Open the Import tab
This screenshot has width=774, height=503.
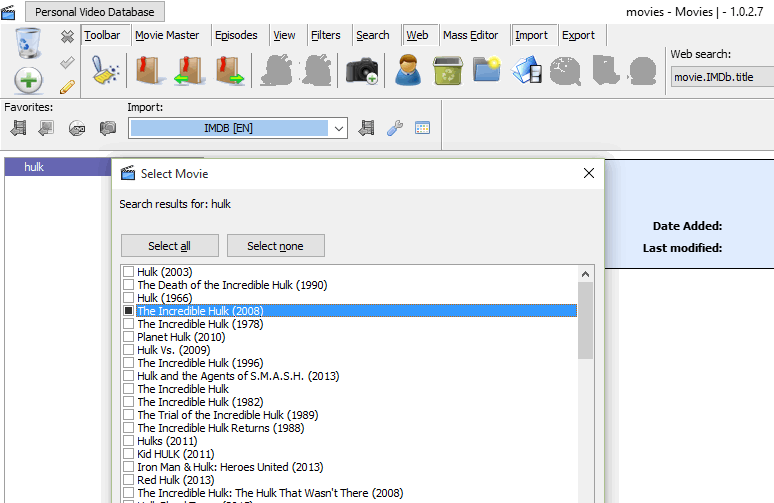click(532, 35)
